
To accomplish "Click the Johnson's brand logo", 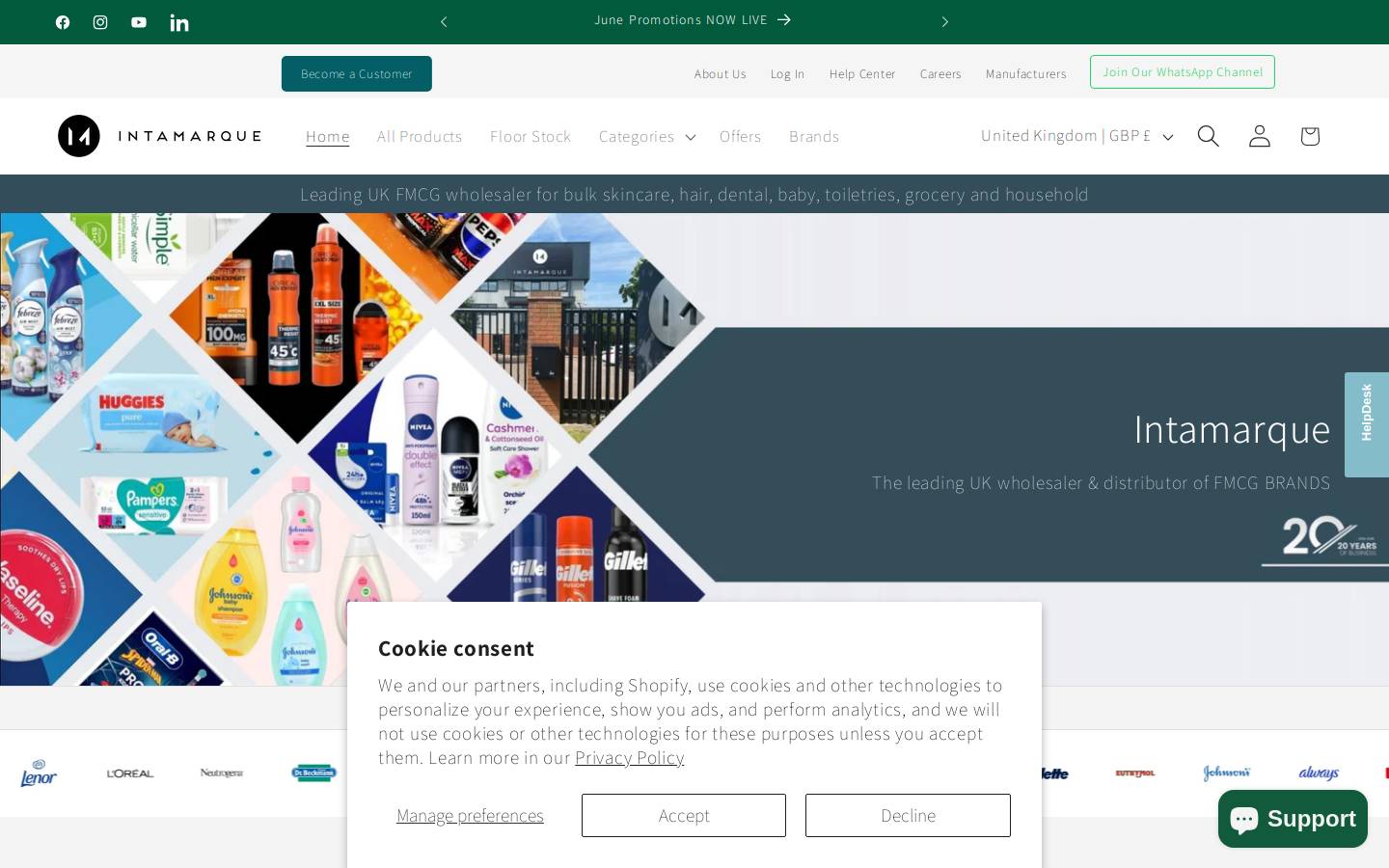I will coord(1227,773).
